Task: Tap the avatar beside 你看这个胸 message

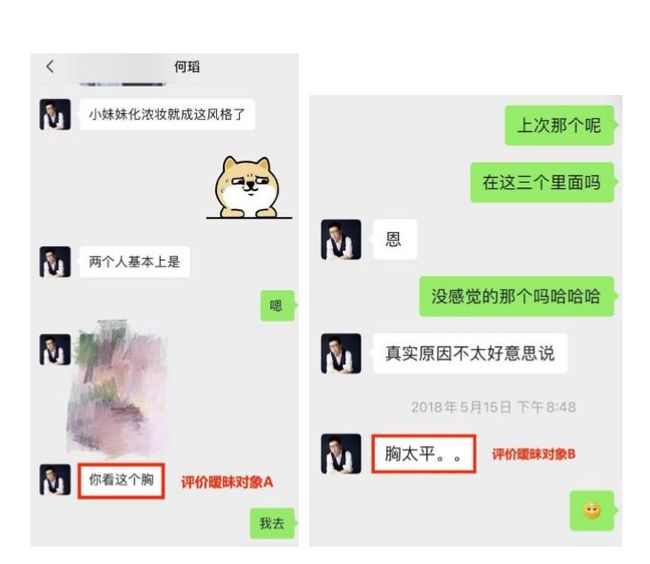Action: coord(55,479)
